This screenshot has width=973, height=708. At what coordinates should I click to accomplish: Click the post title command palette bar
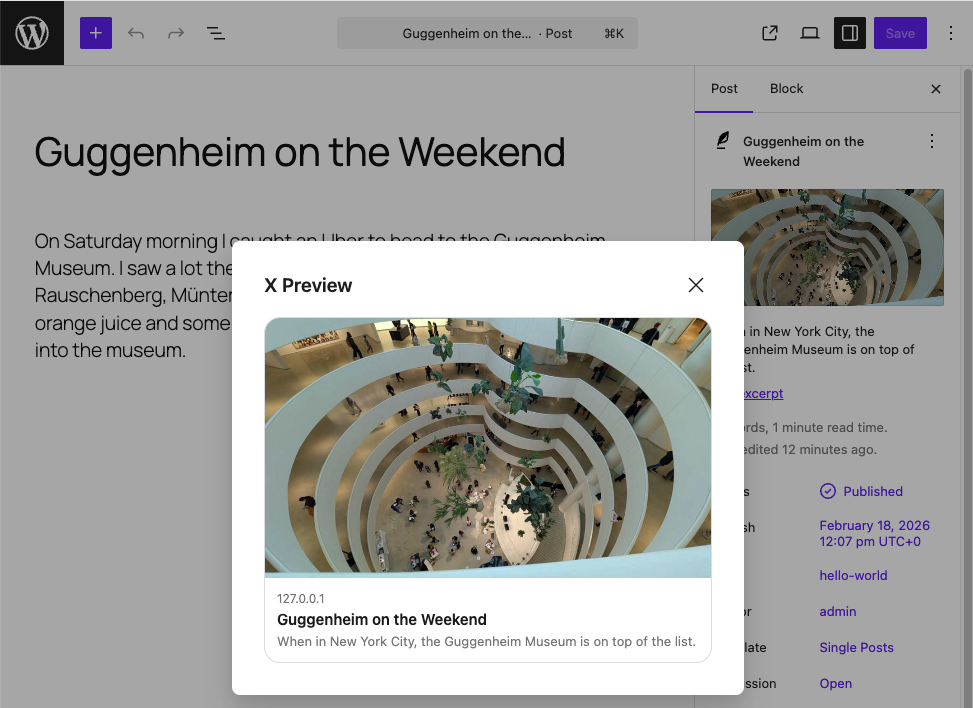coord(487,33)
